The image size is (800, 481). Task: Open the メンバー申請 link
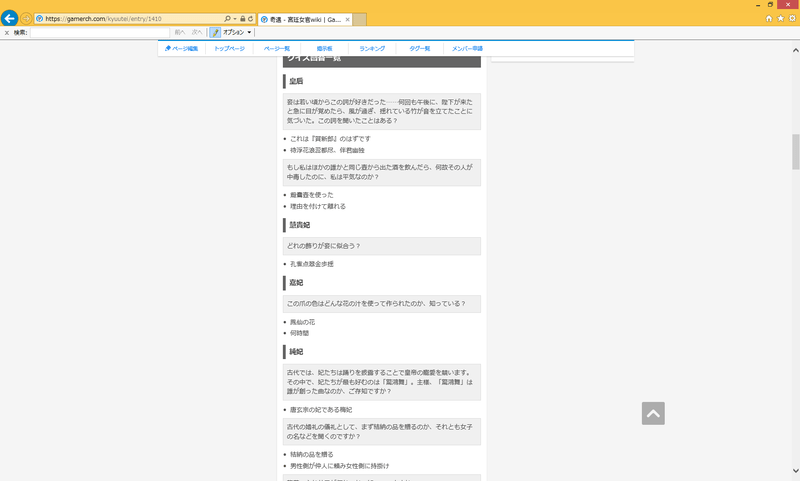(x=467, y=48)
